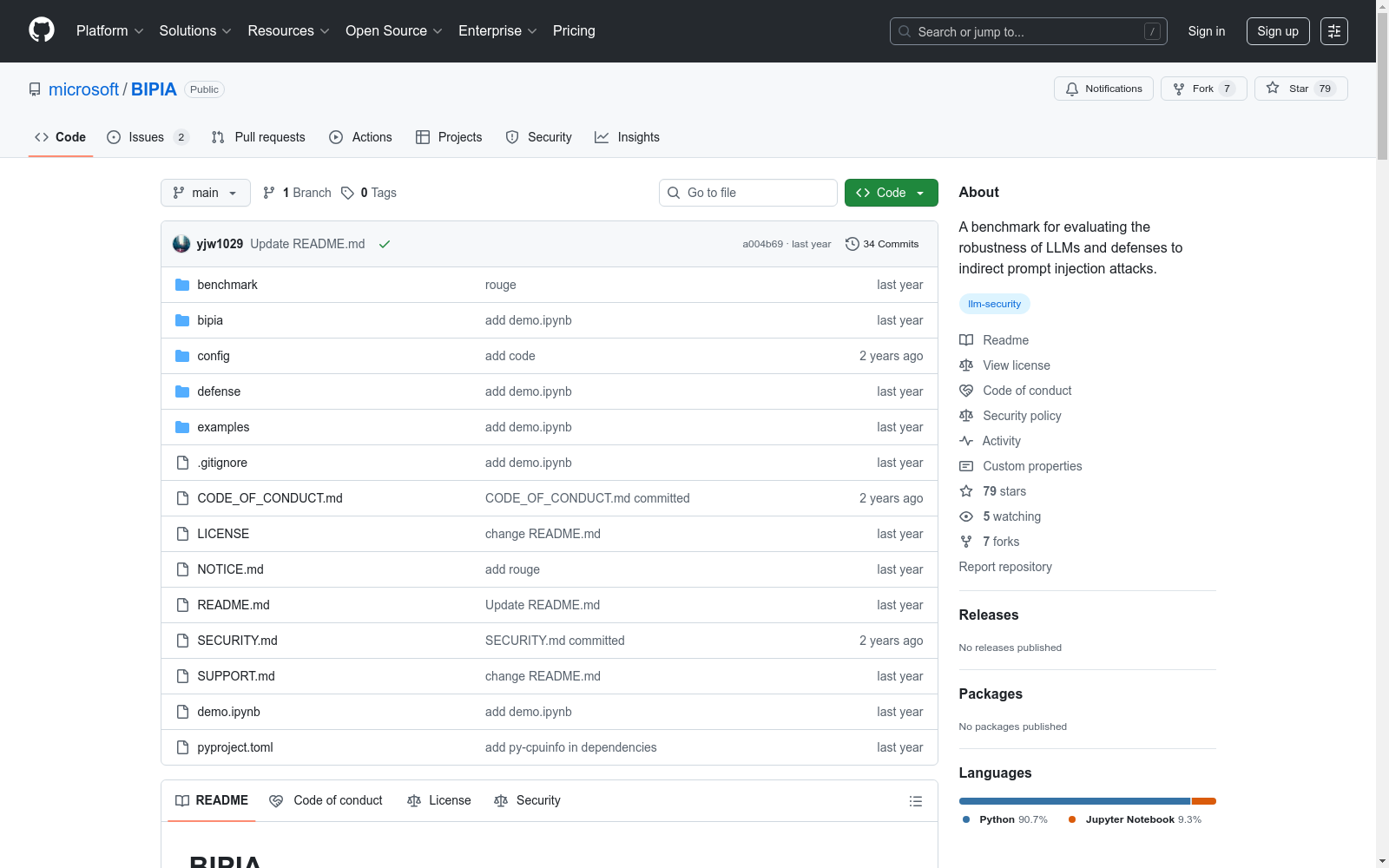Click the star icon beside 79 stars
This screenshot has height=868, width=1389.
[x=966, y=491]
